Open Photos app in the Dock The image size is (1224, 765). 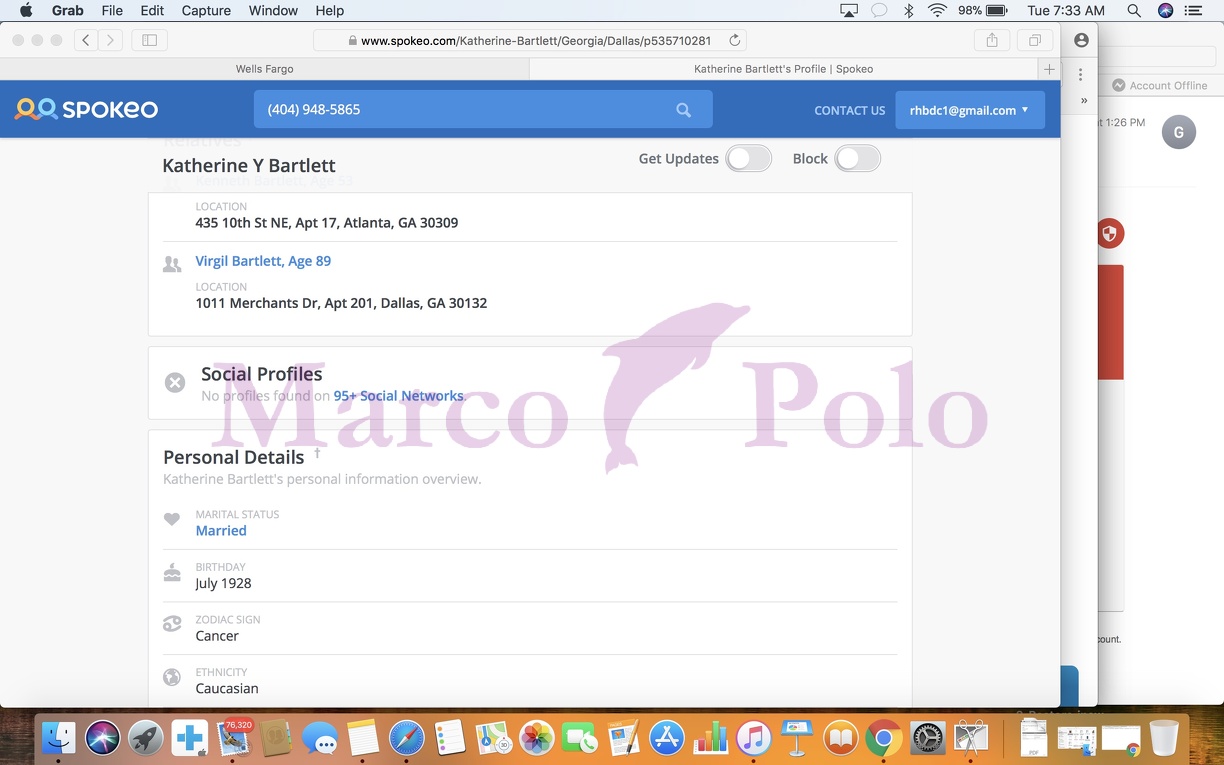[537, 739]
